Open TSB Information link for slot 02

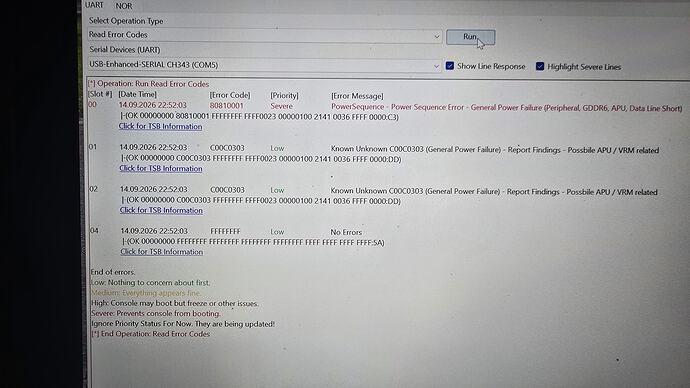[161, 210]
